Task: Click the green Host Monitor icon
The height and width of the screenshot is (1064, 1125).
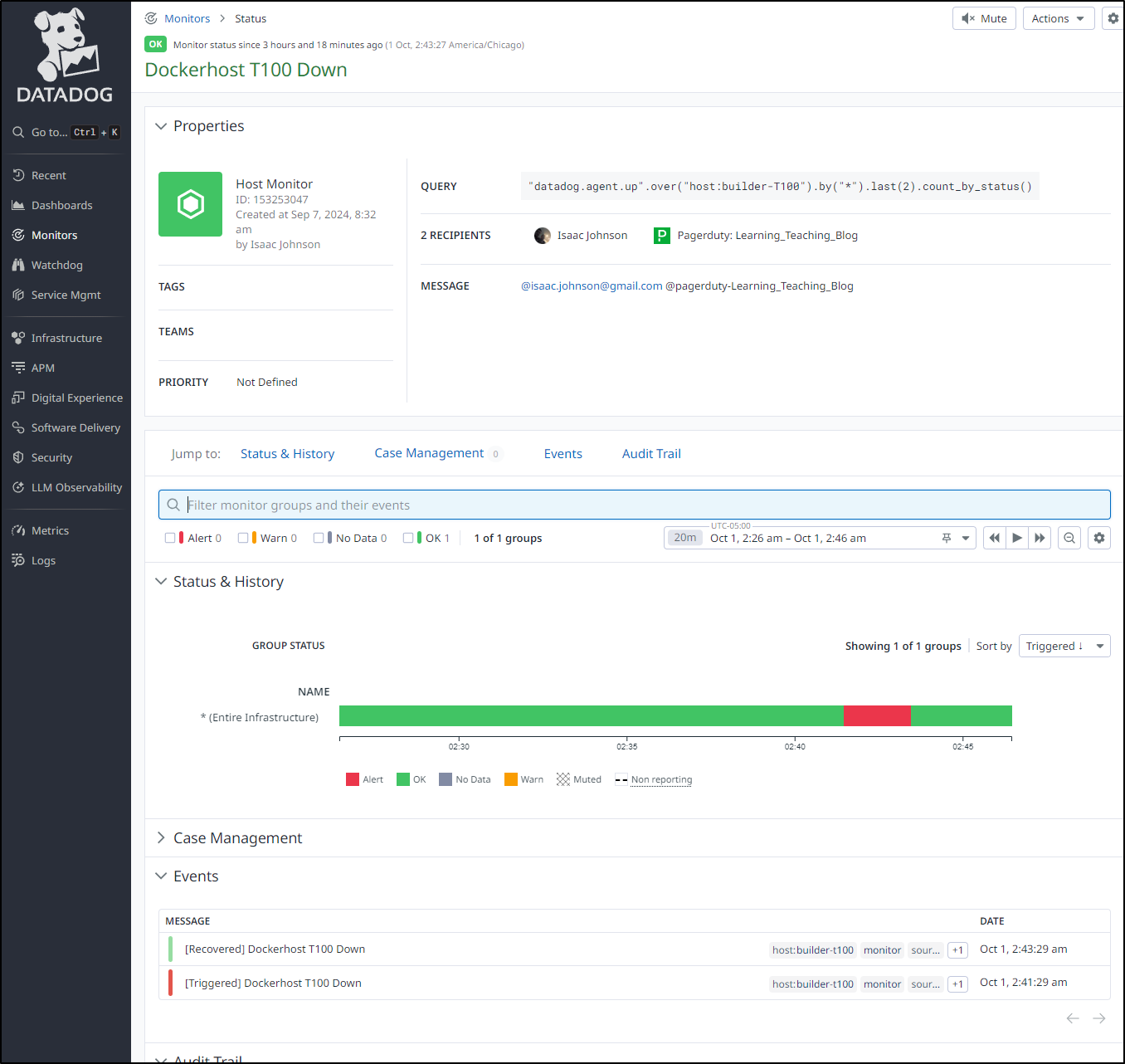Action: (191, 204)
